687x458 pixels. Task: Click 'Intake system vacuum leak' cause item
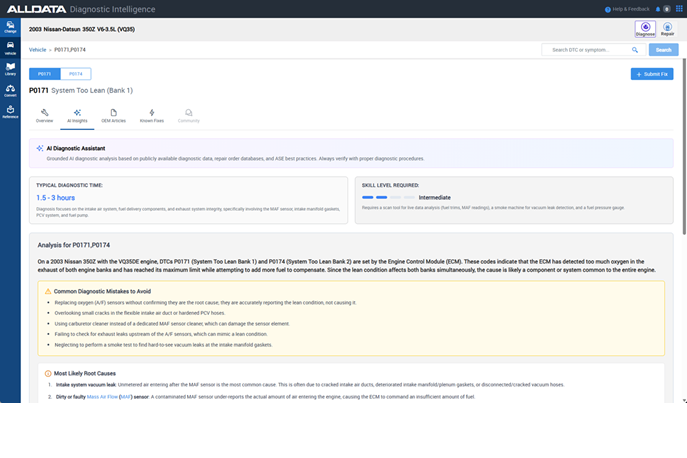coord(86,385)
